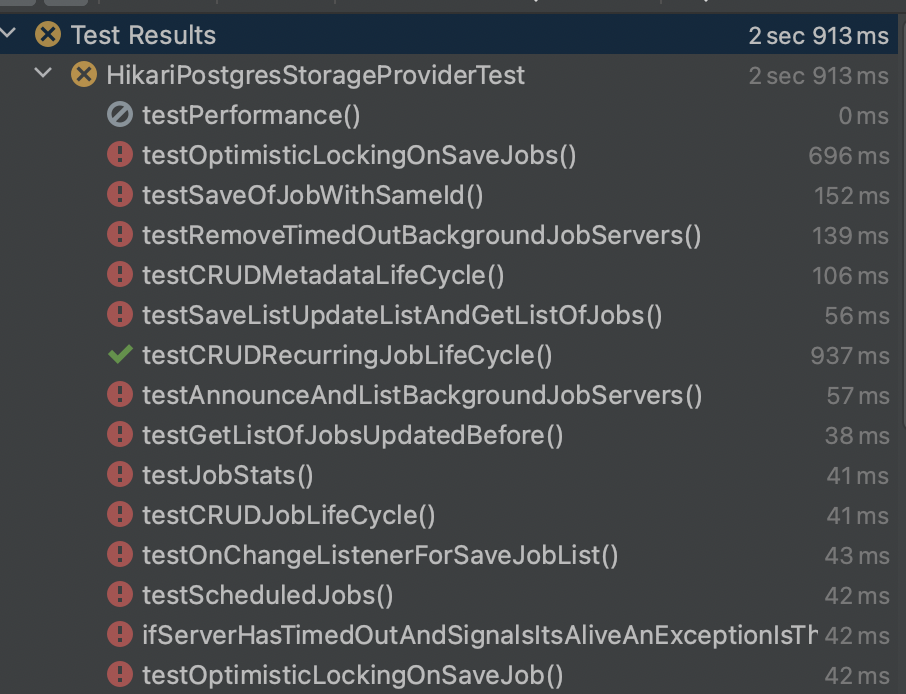Select the testCRUDJobLifeCycle() test
906x694 pixels.
tap(289, 516)
